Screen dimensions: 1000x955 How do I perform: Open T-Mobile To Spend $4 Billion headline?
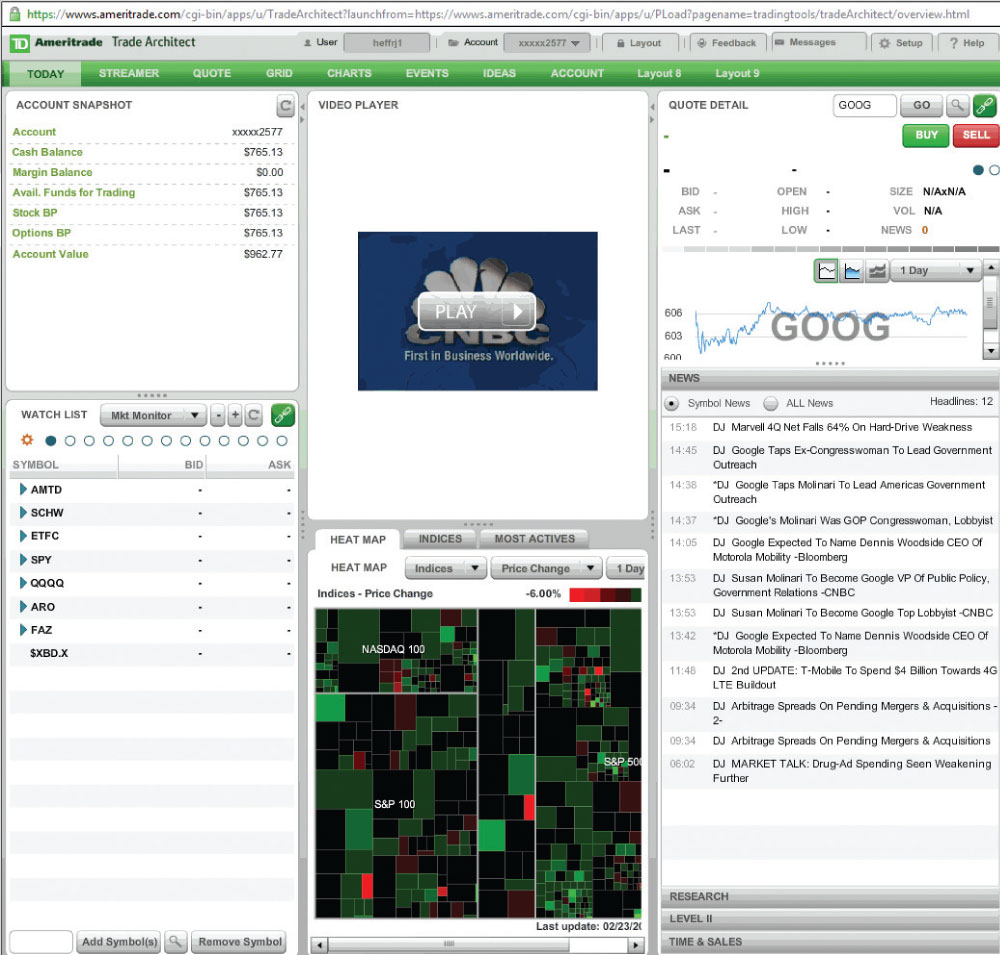tap(855, 677)
